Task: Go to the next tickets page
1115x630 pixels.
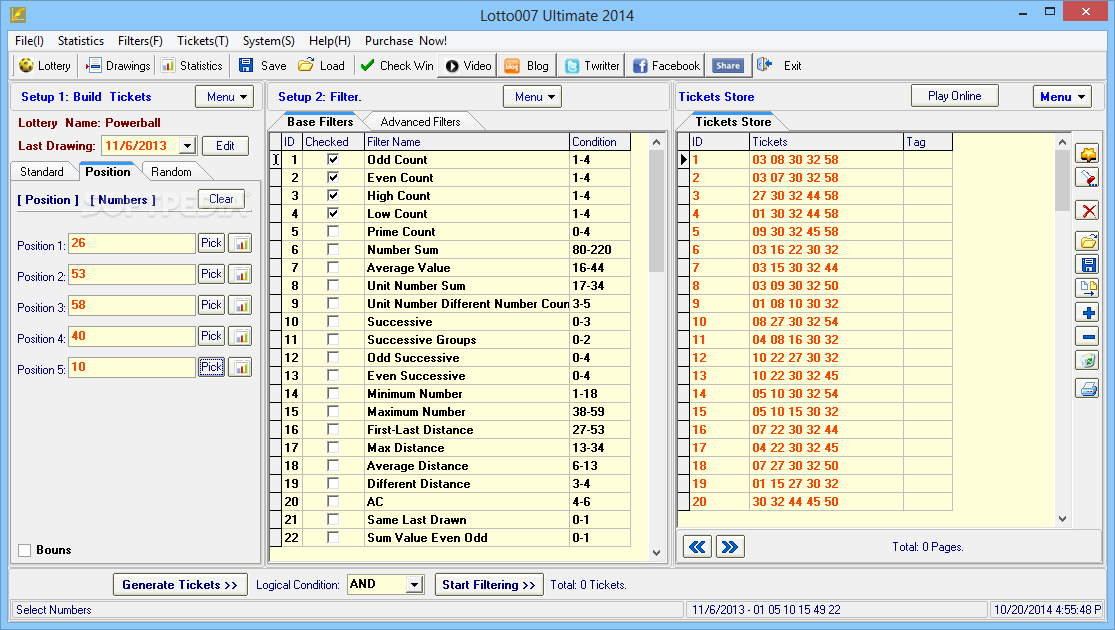Action: click(x=730, y=547)
